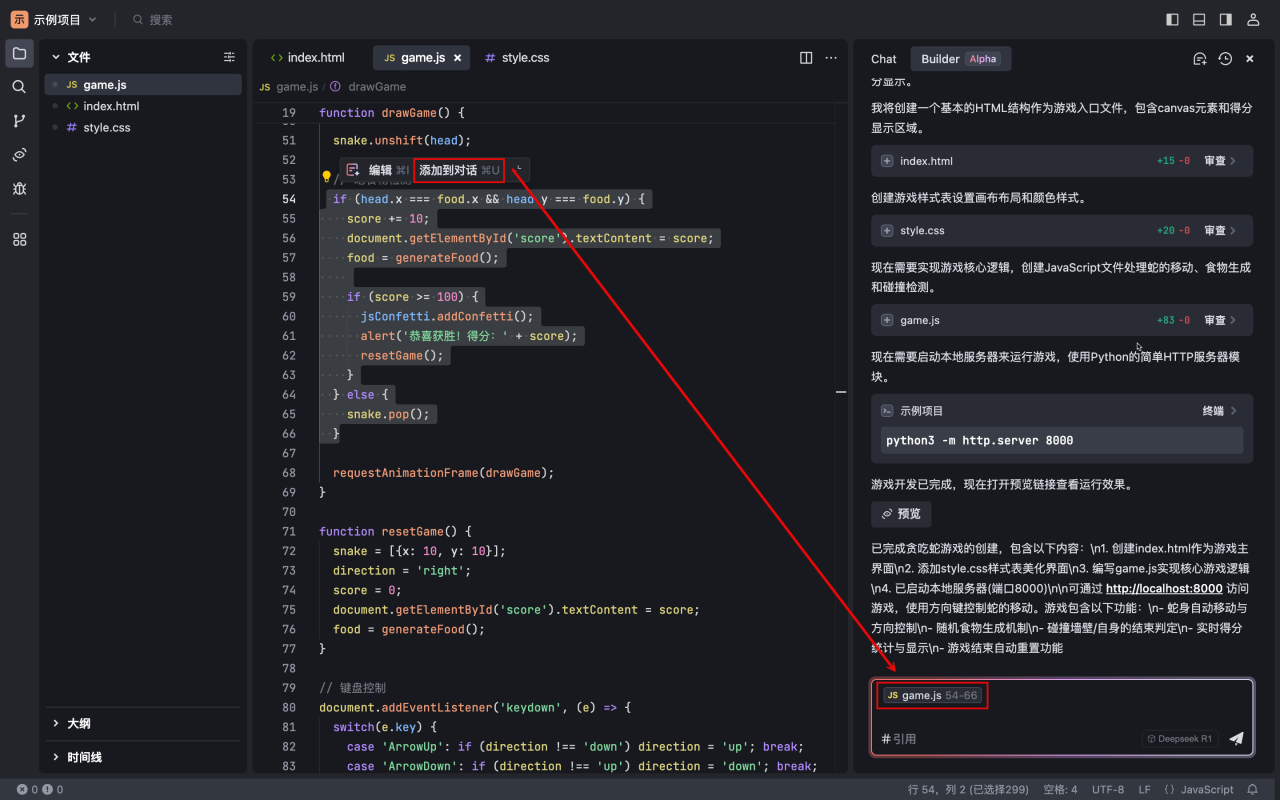This screenshot has width=1280, height=800.
Task: Send the chat message with paper plane icon
Action: 1236,739
